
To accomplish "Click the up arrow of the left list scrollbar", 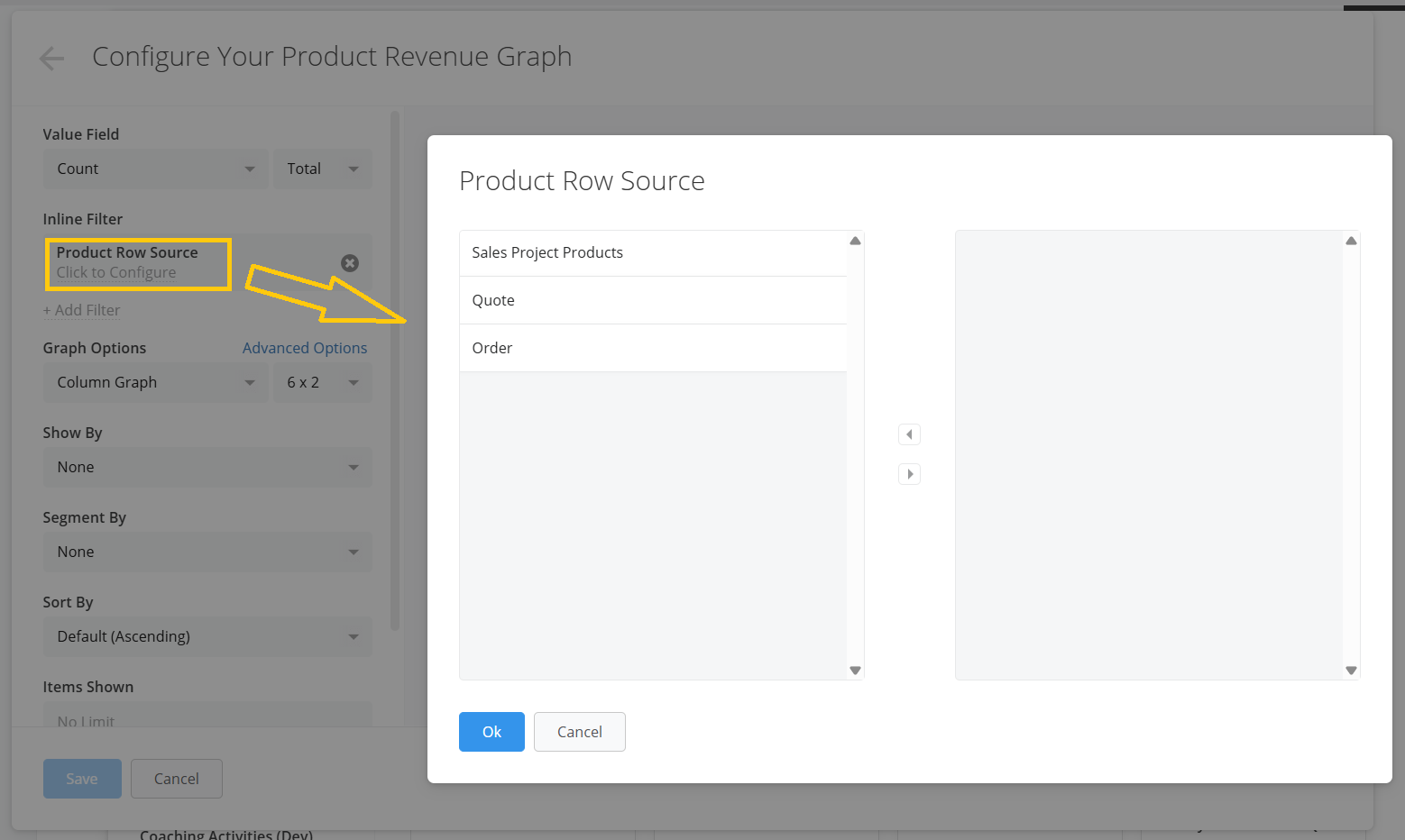I will [855, 241].
